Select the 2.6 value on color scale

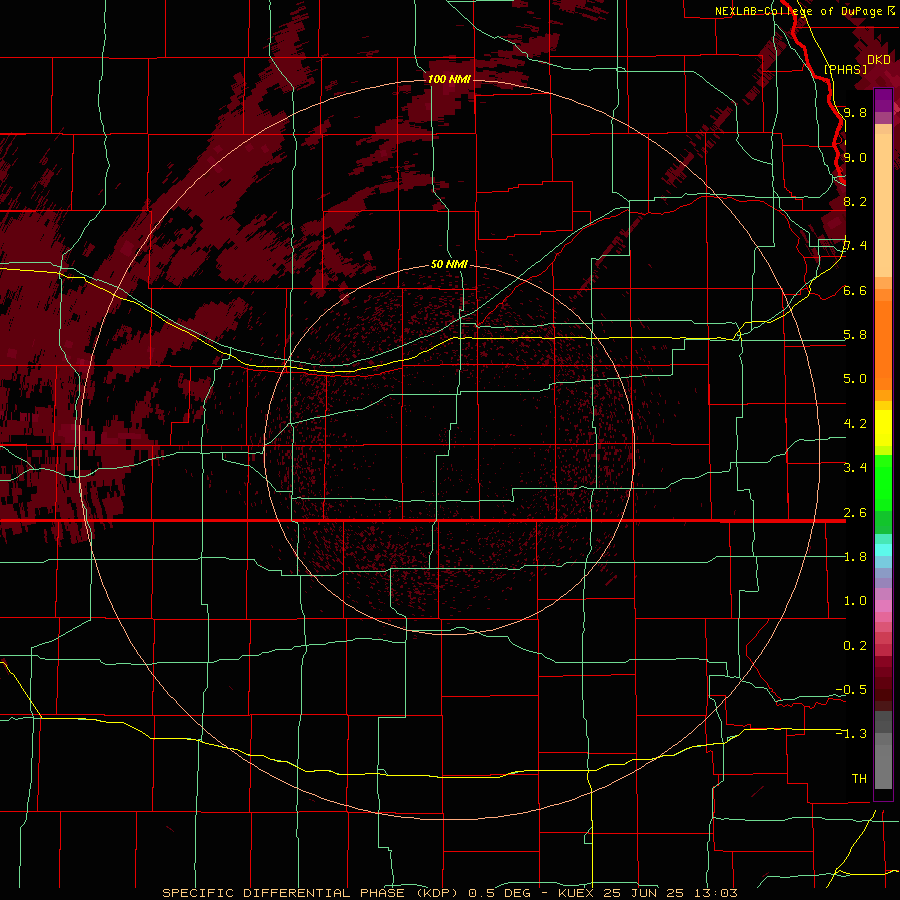pos(855,513)
